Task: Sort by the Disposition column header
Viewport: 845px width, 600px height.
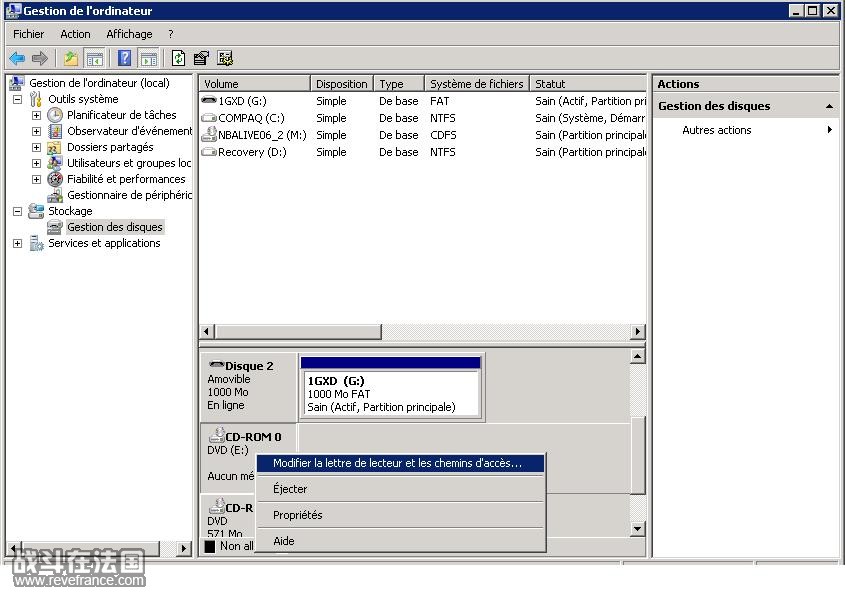Action: coord(342,84)
